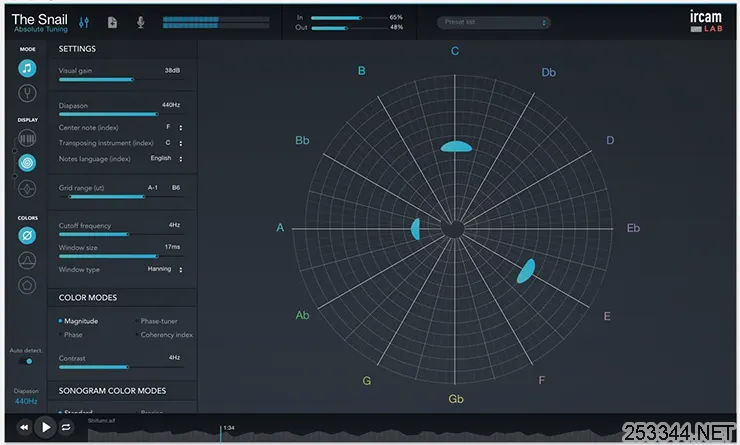The image size is (740, 445).
Task: Change the Transposing instrument index stepper
Action: tap(180, 143)
